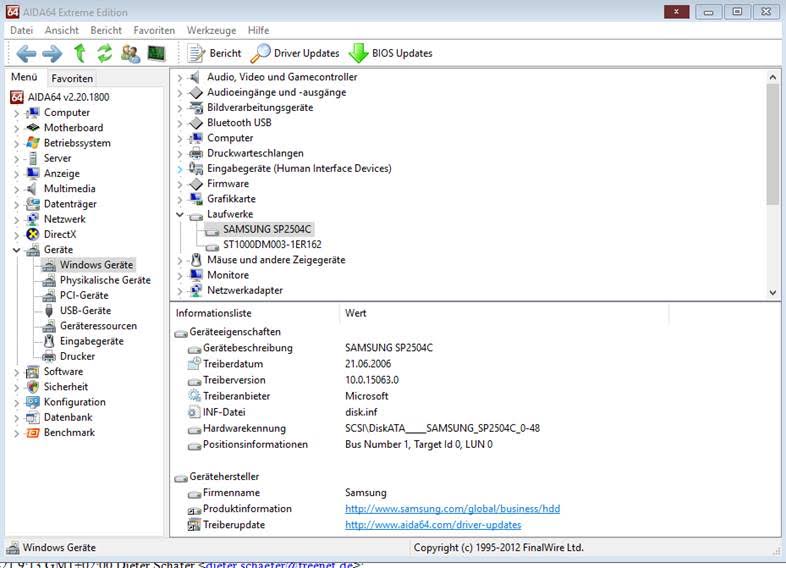Viewport: 786px width, 568px height.
Task: Select Server icon in sidebar tree
Action: pos(33,158)
